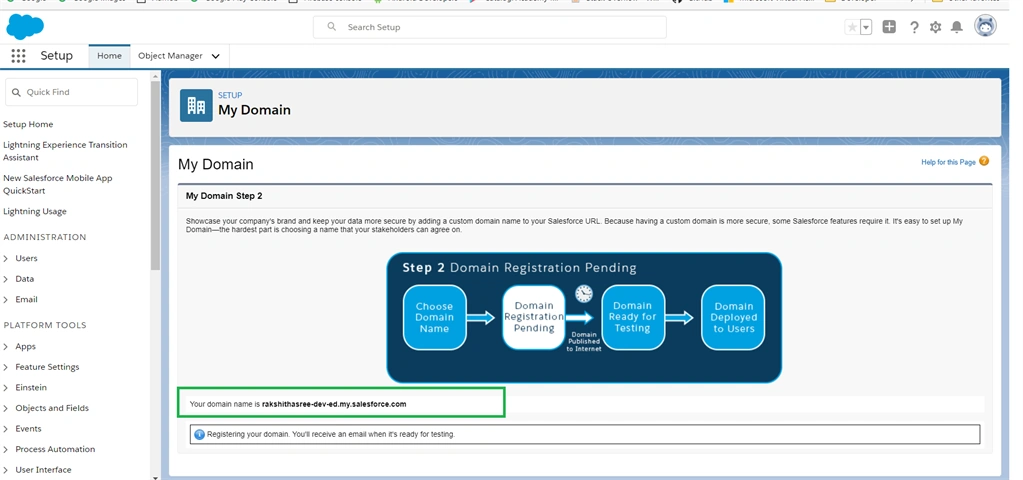
Task: Click the Help for this Page link
Action: 948,162
